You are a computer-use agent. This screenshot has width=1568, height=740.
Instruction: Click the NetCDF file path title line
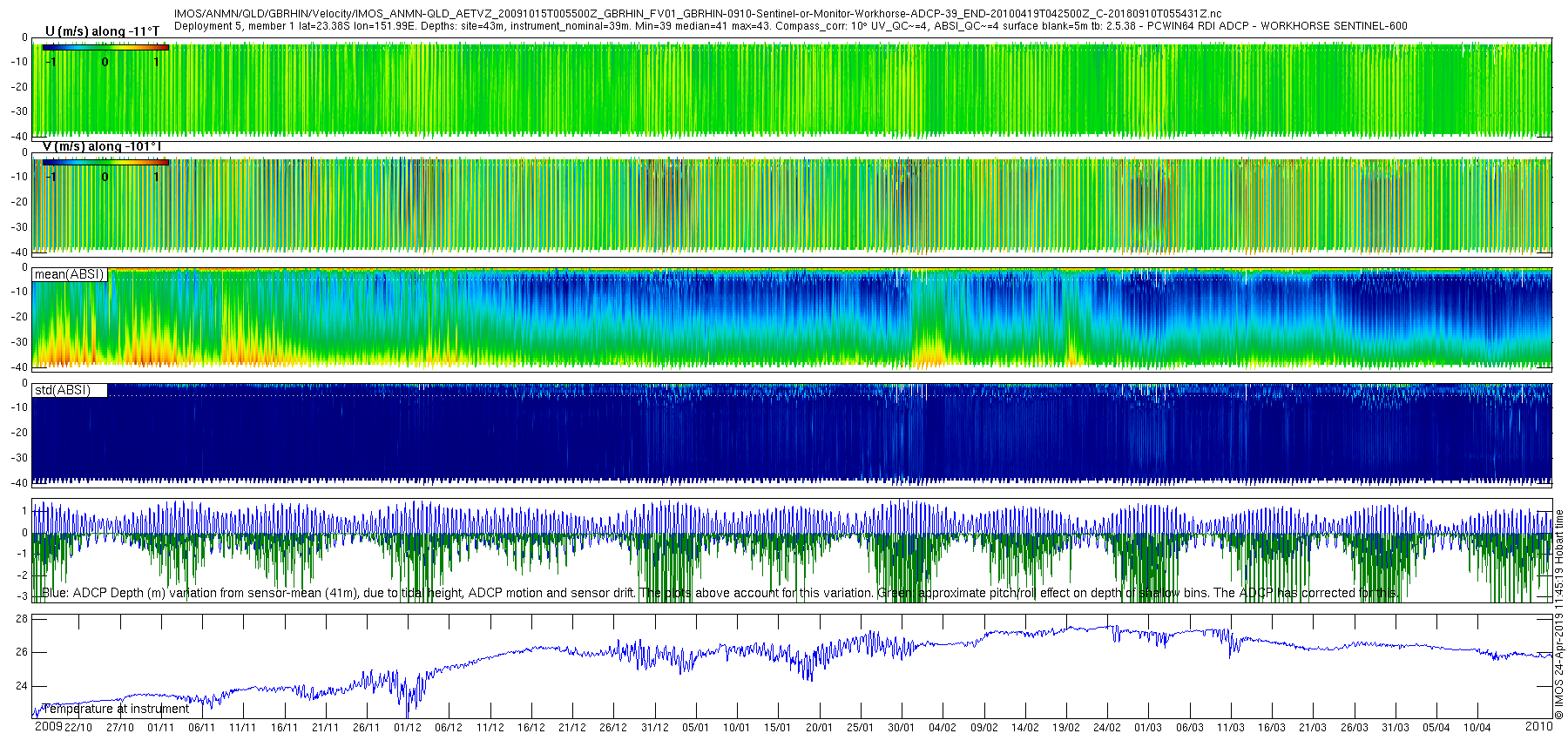tap(697, 14)
